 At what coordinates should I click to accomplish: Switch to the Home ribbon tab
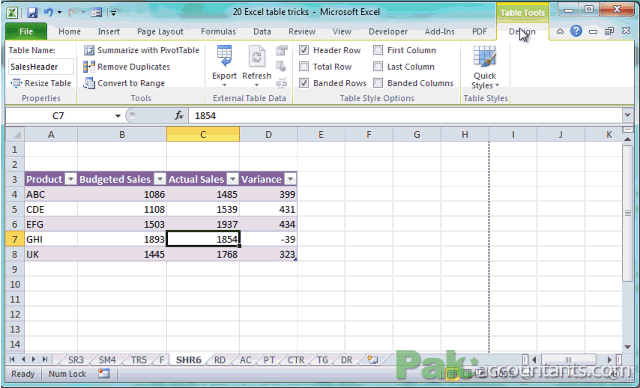click(69, 31)
